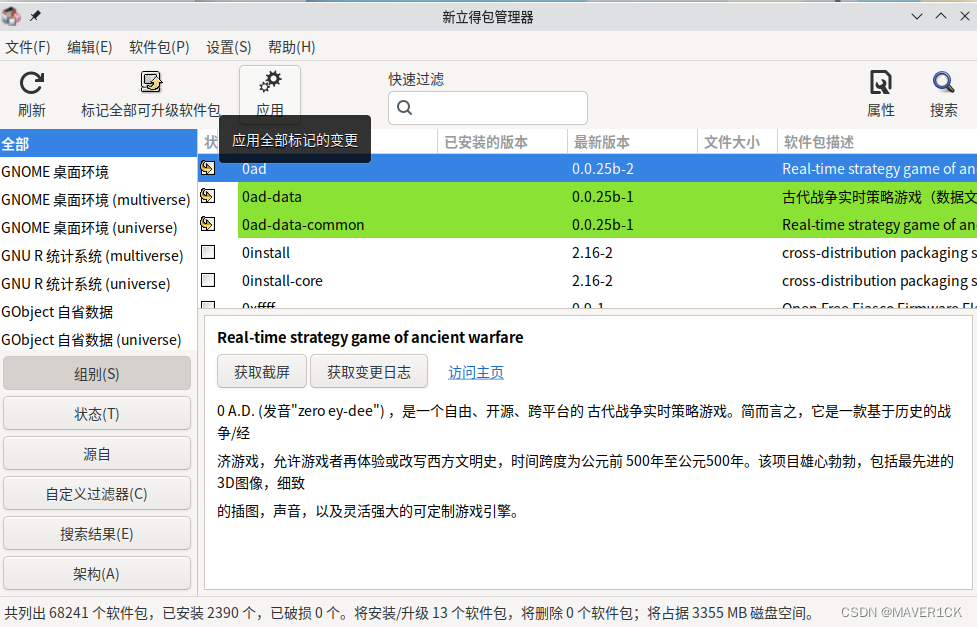
Task: Select GNOME 桌面环境 (universe) category
Action: pyautogui.click(x=98, y=227)
